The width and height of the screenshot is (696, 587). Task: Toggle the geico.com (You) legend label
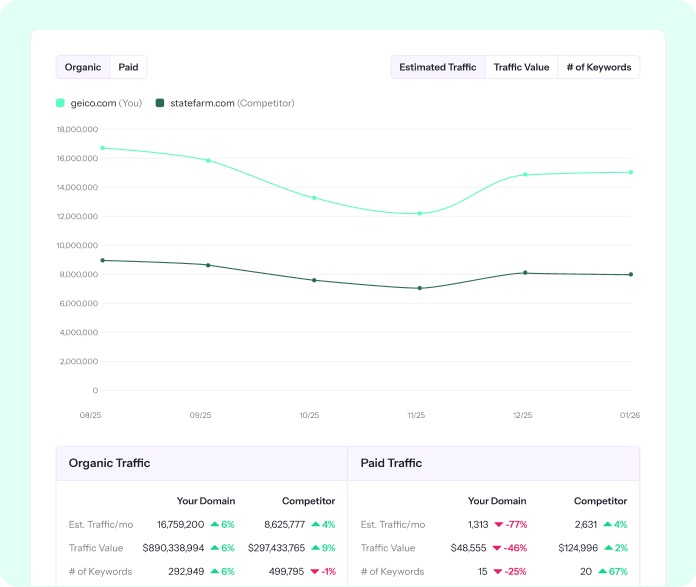106,103
